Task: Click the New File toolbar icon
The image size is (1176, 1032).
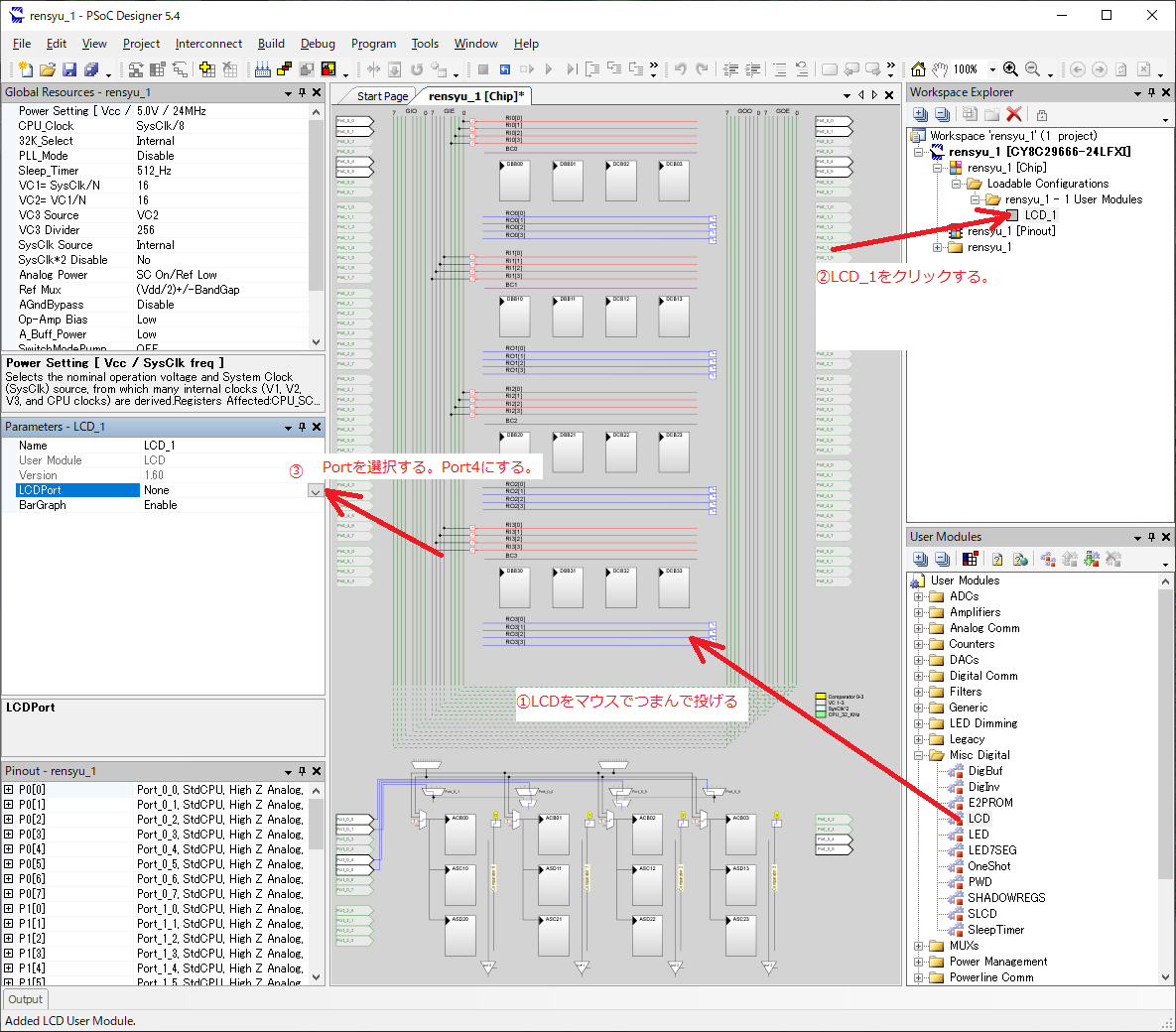Action: point(26,69)
